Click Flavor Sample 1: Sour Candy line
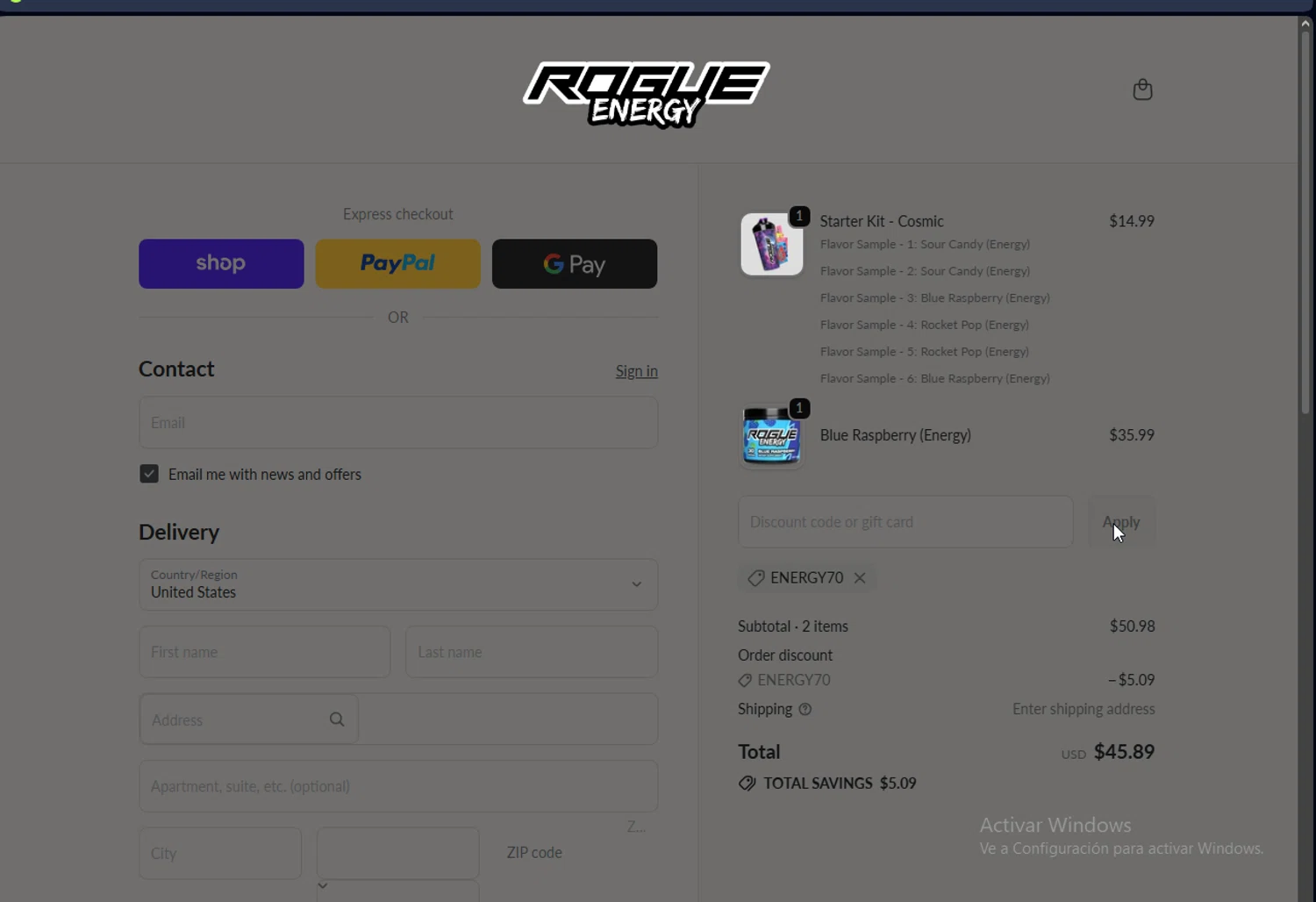This screenshot has height=902, width=1316. tap(925, 244)
